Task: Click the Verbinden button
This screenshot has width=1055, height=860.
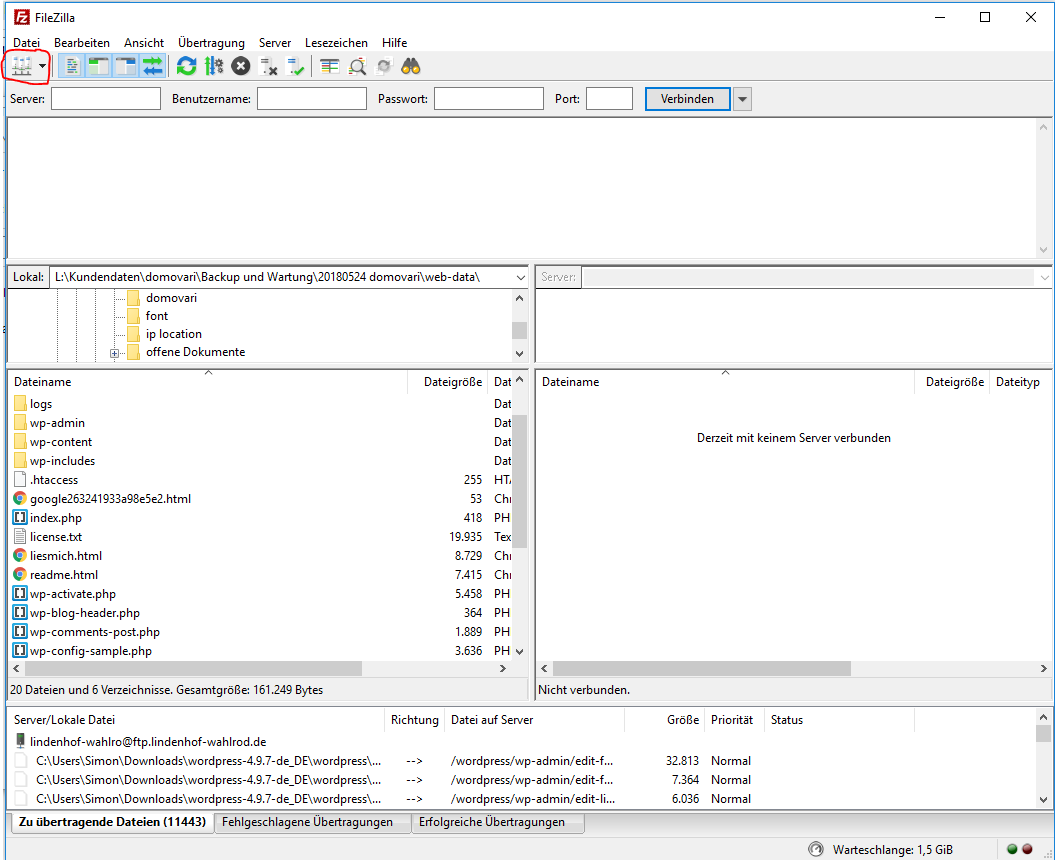Action: [x=687, y=99]
